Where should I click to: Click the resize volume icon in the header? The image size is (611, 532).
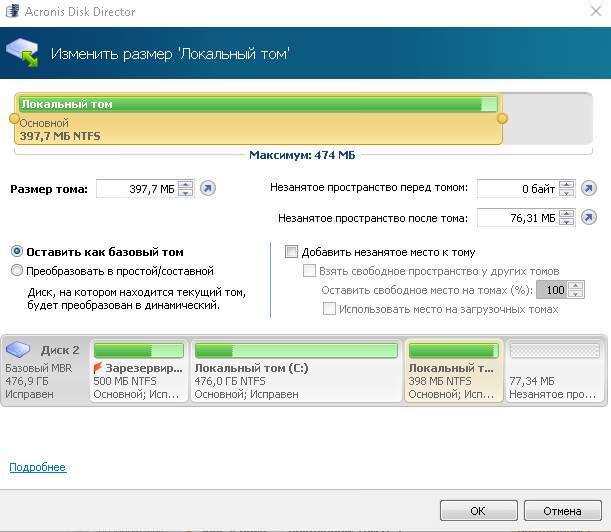[x=23, y=52]
